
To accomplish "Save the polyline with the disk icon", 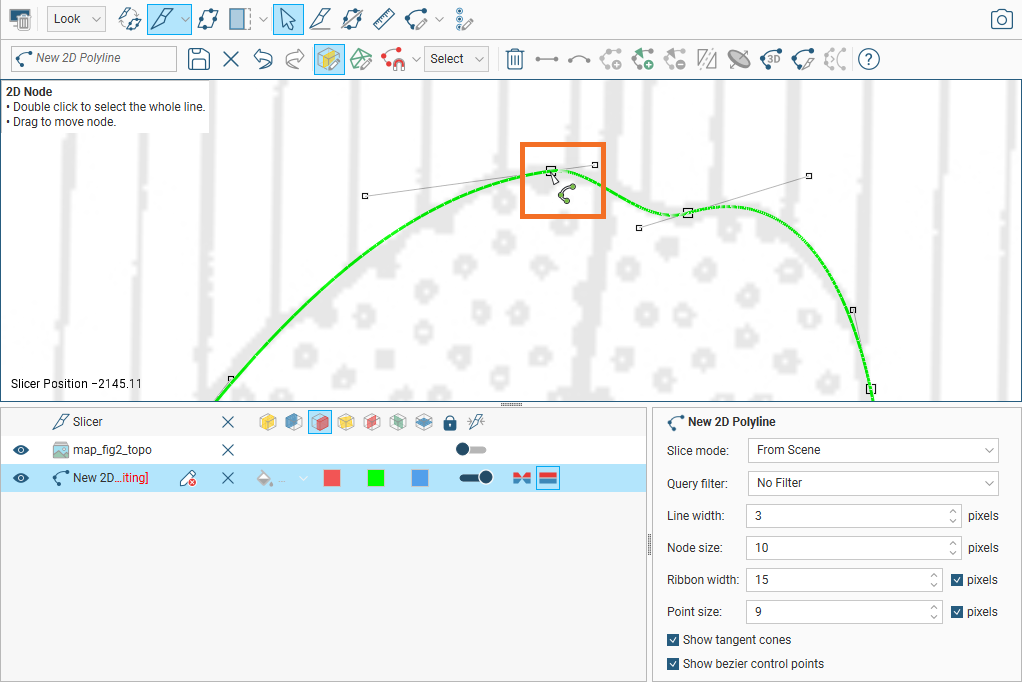I will pyautogui.click(x=199, y=59).
